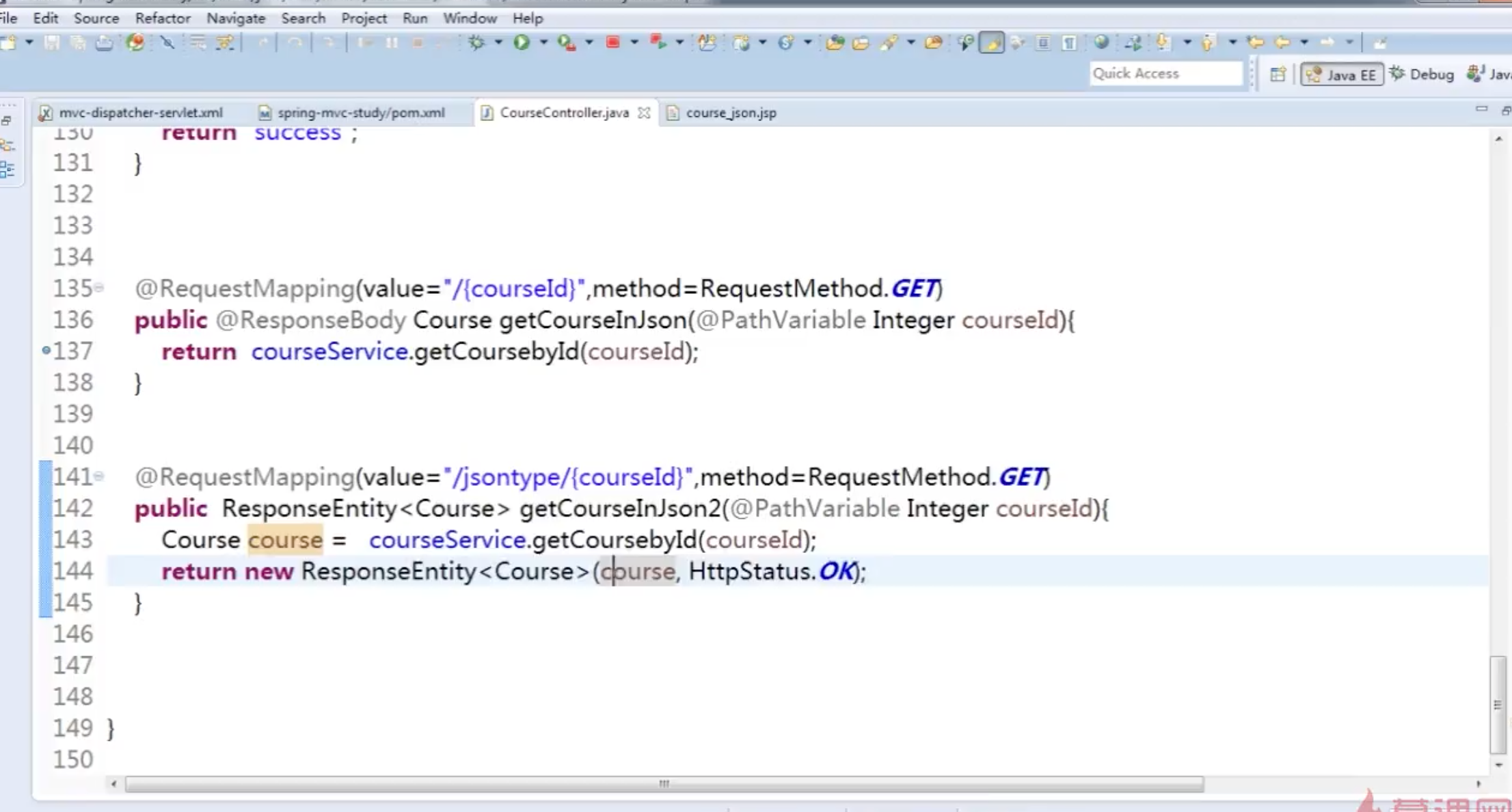1512x812 pixels.
Task: Switch to mvc-dispatcher-servlet.xml tab
Action: click(132, 113)
